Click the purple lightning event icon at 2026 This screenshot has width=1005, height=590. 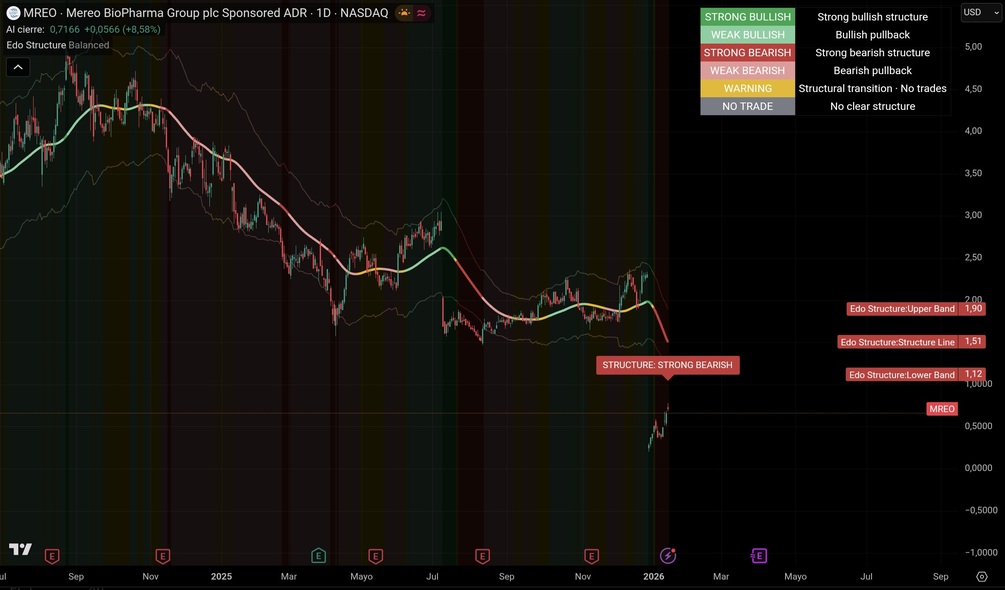668,555
